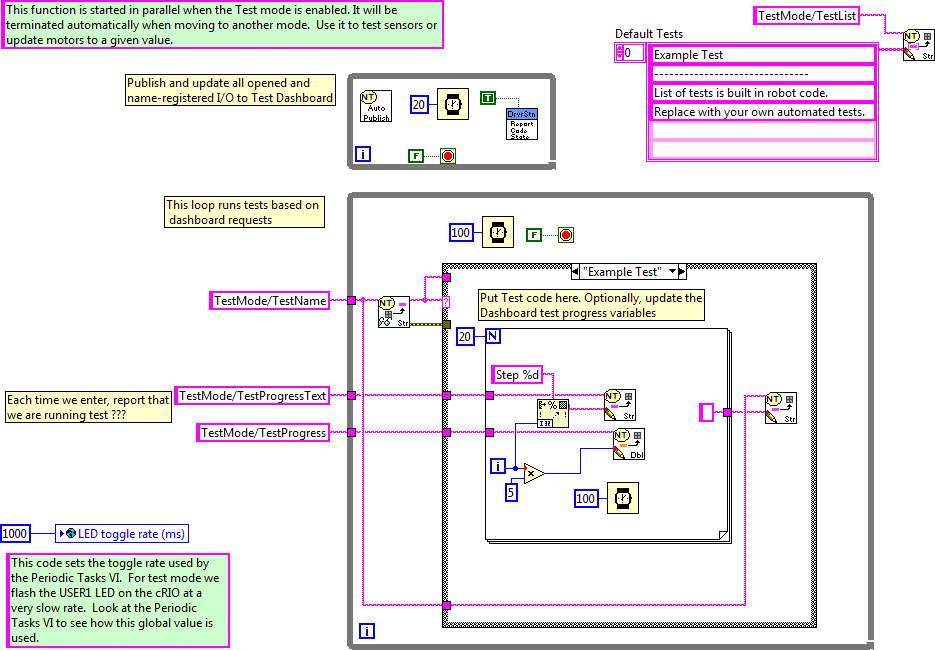The height and width of the screenshot is (650, 935).
Task: Open the case selector dropdown arrow
Action: pyautogui.click(x=673, y=271)
